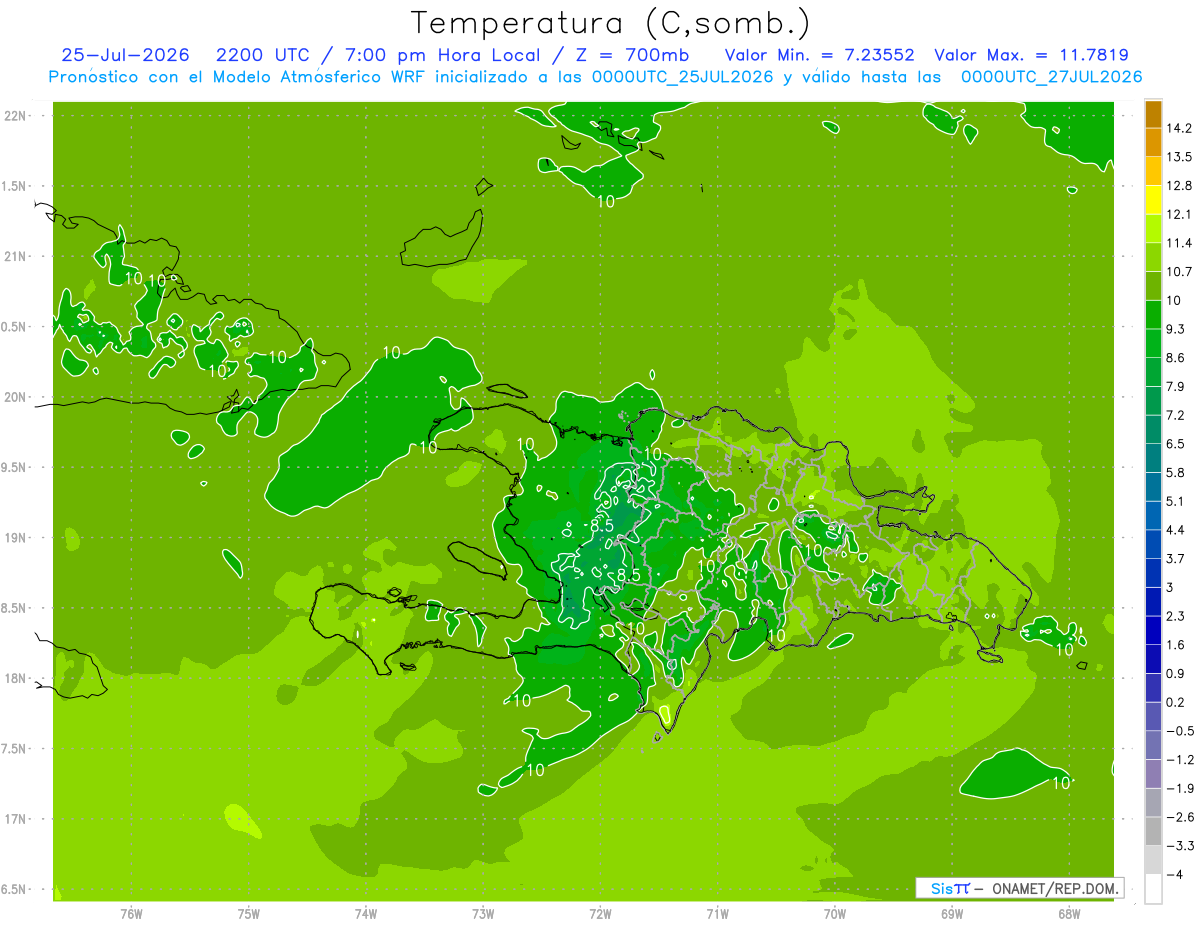Screen dimensions: 1200x927
Task: Click the 6.5 value on the color scale
Action: (1177, 444)
